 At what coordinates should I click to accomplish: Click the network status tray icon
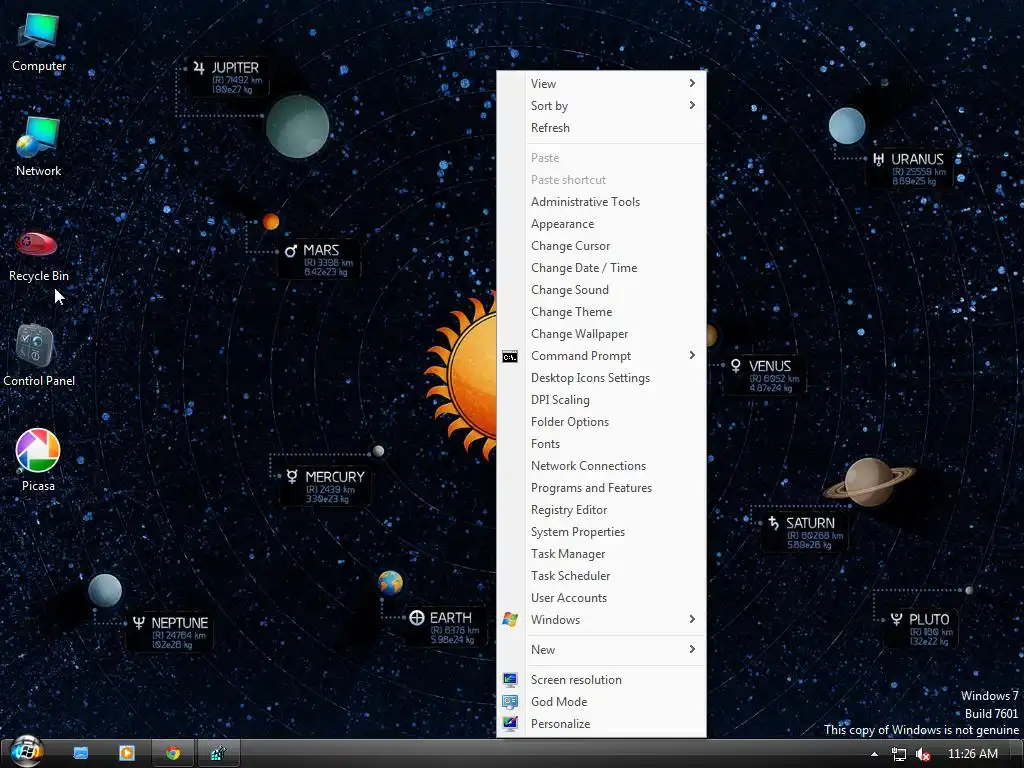(x=899, y=754)
